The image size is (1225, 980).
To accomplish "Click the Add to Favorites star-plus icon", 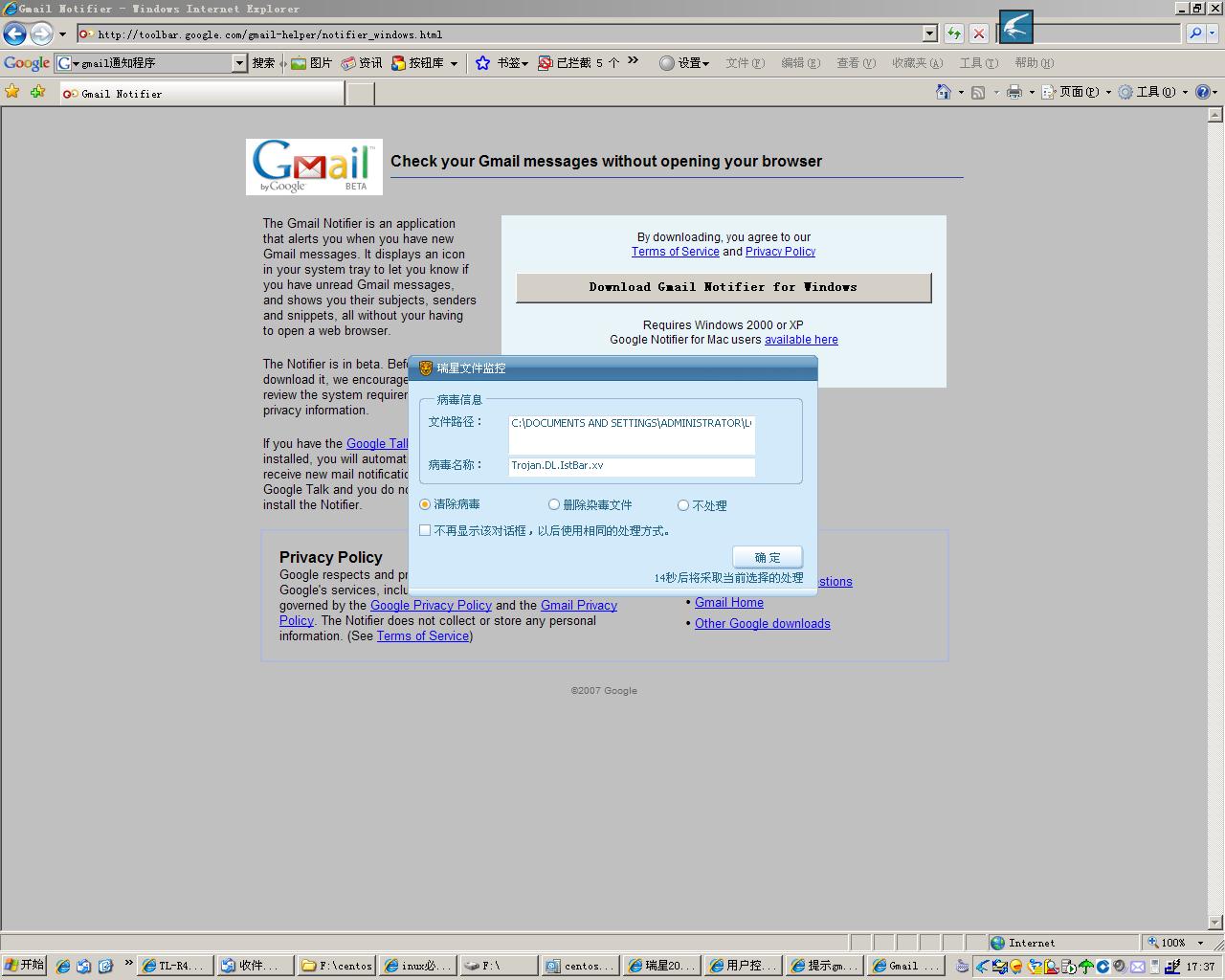I will pos(38,92).
